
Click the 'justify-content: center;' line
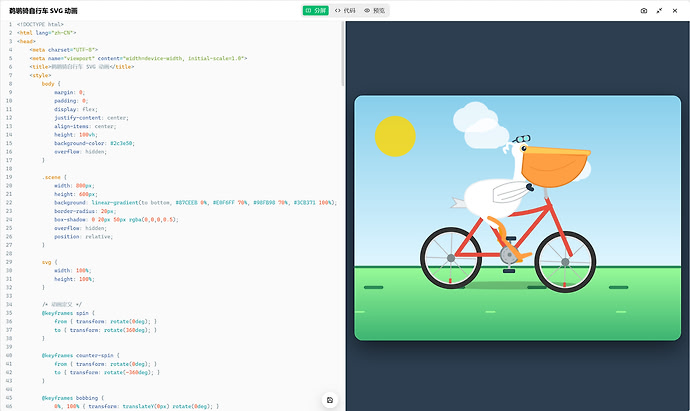pyautogui.click(x=92, y=117)
